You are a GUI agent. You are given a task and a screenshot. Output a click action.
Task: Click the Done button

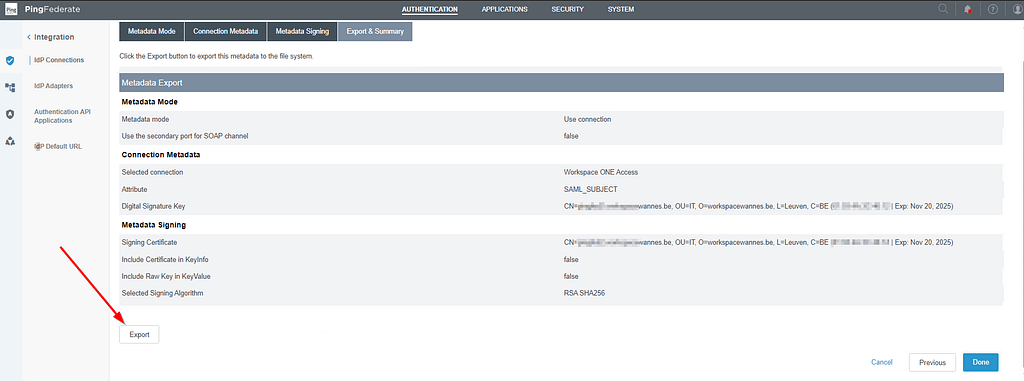[x=981, y=362]
